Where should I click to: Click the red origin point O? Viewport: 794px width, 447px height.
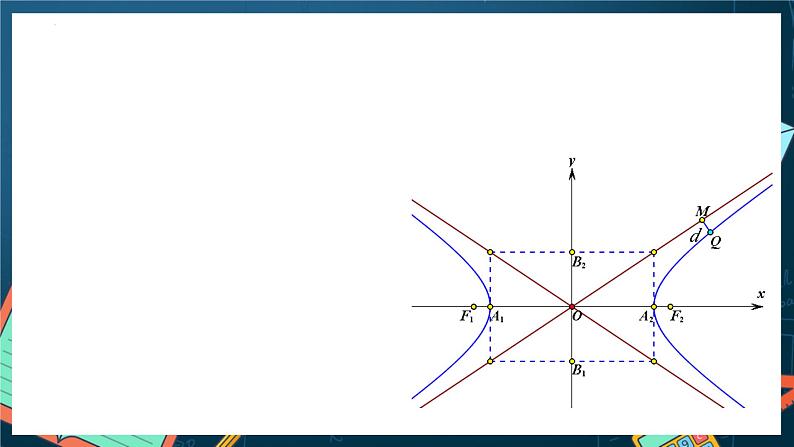click(x=571, y=306)
